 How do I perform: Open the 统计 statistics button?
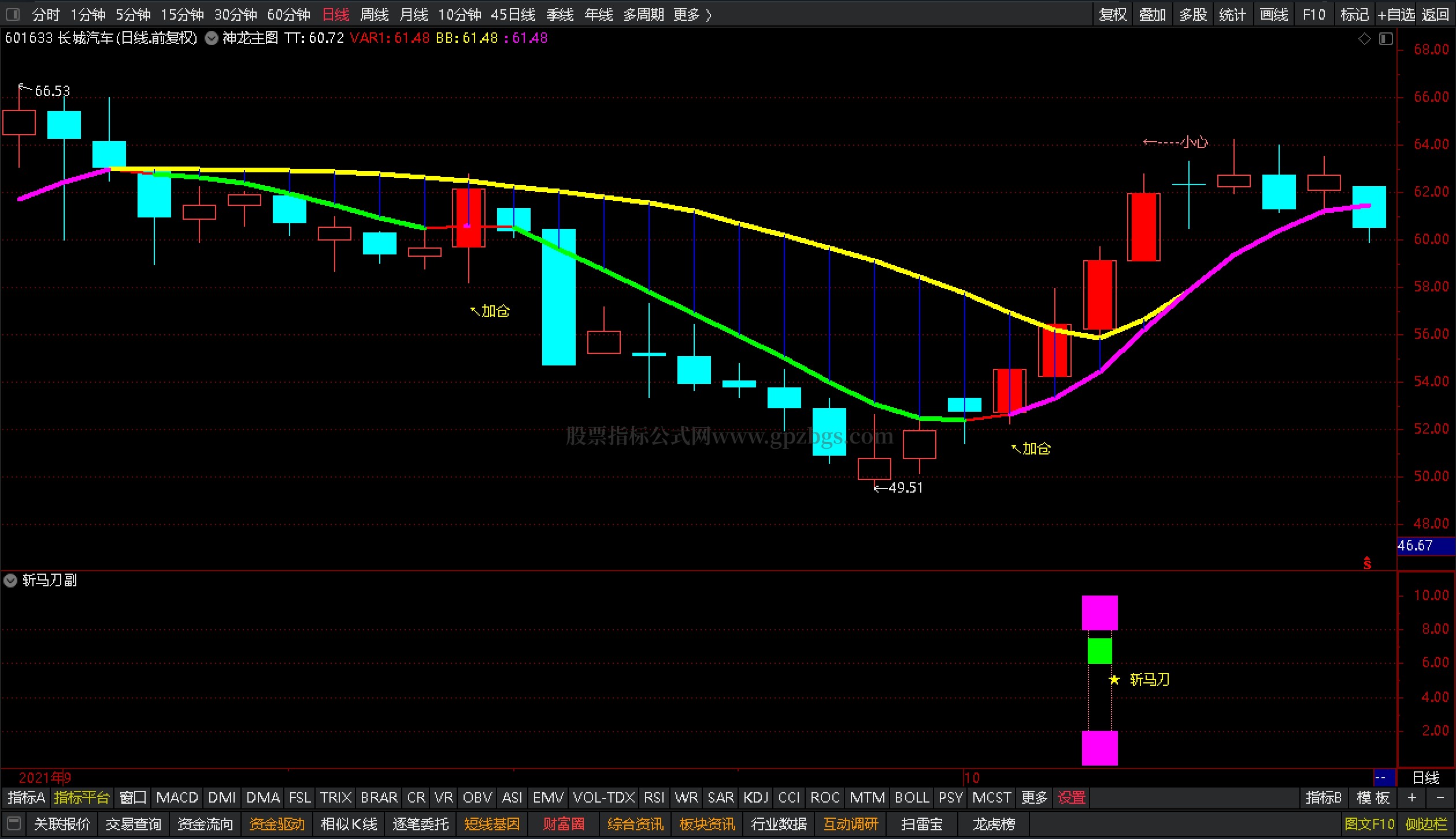pos(1233,14)
